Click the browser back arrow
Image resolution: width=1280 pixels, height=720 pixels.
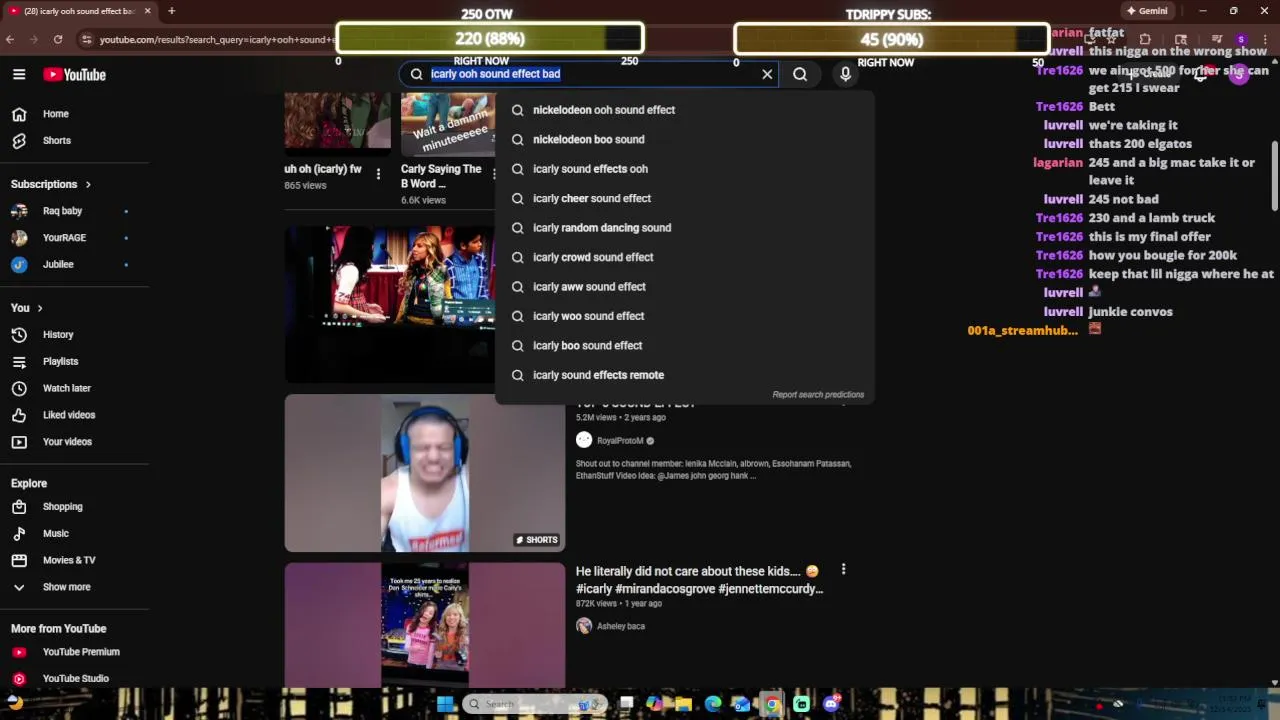(x=10, y=39)
